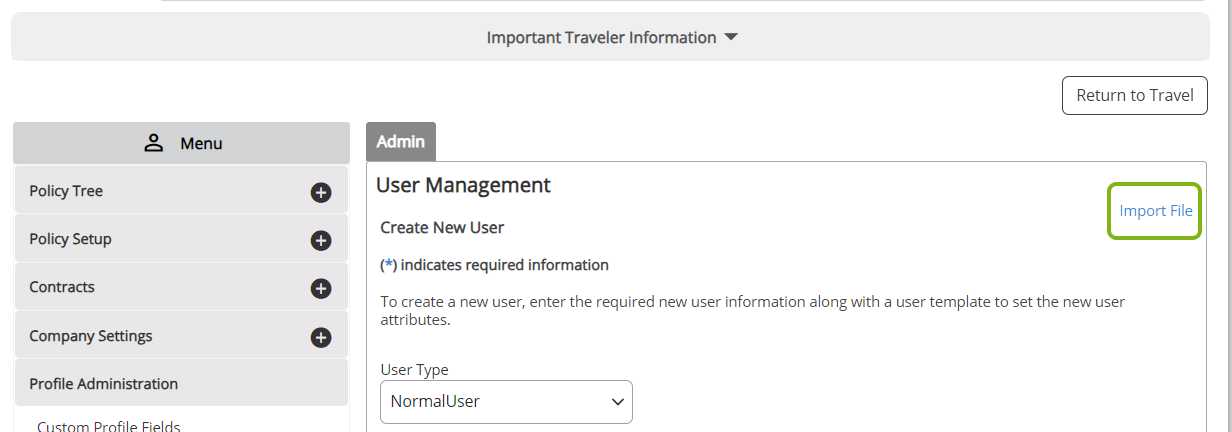Select the Admin tab
This screenshot has width=1232, height=432.
tap(401, 142)
